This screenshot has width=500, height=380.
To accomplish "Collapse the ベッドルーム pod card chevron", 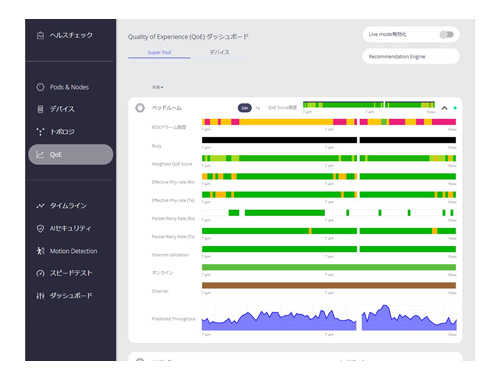I will point(444,108).
